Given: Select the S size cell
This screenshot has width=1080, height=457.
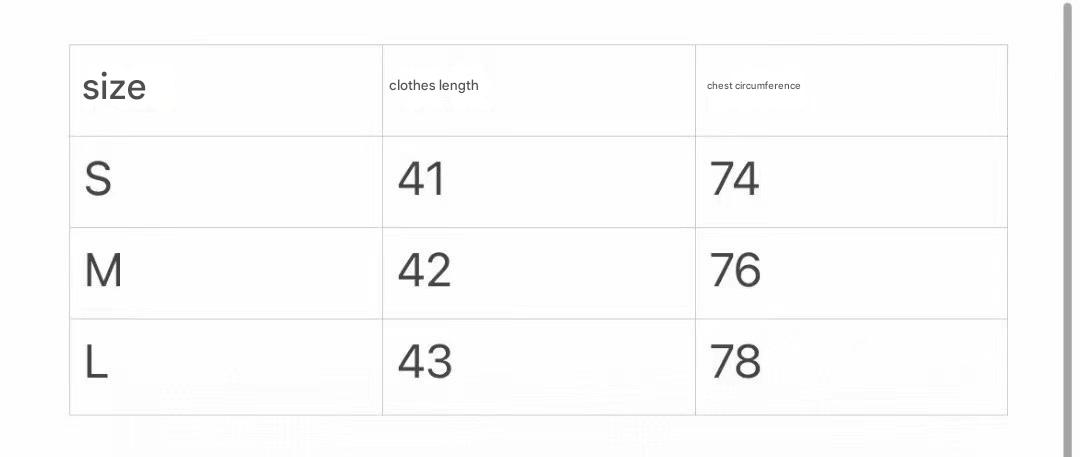Looking at the screenshot, I should pyautogui.click(x=98, y=180).
